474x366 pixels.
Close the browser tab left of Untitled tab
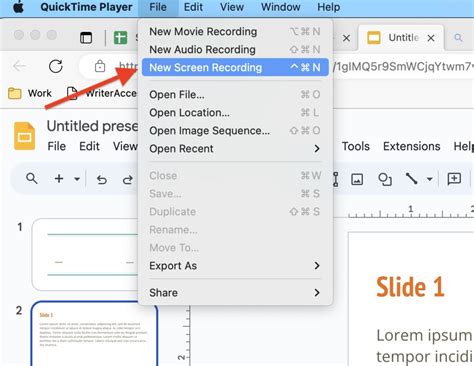pos(347,38)
